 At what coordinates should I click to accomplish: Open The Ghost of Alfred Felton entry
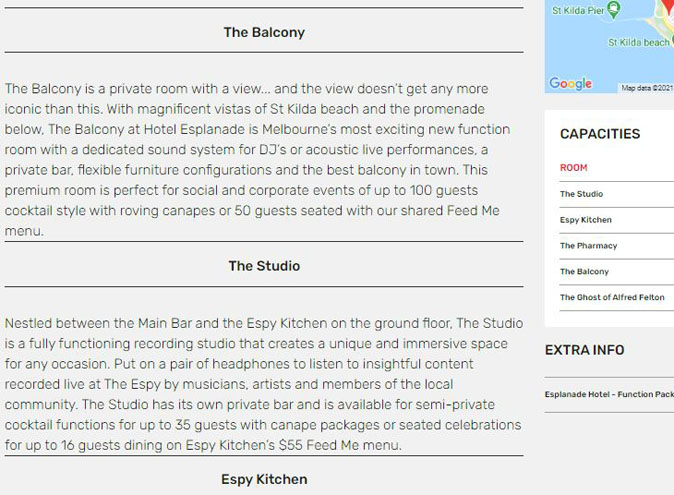coord(612,298)
